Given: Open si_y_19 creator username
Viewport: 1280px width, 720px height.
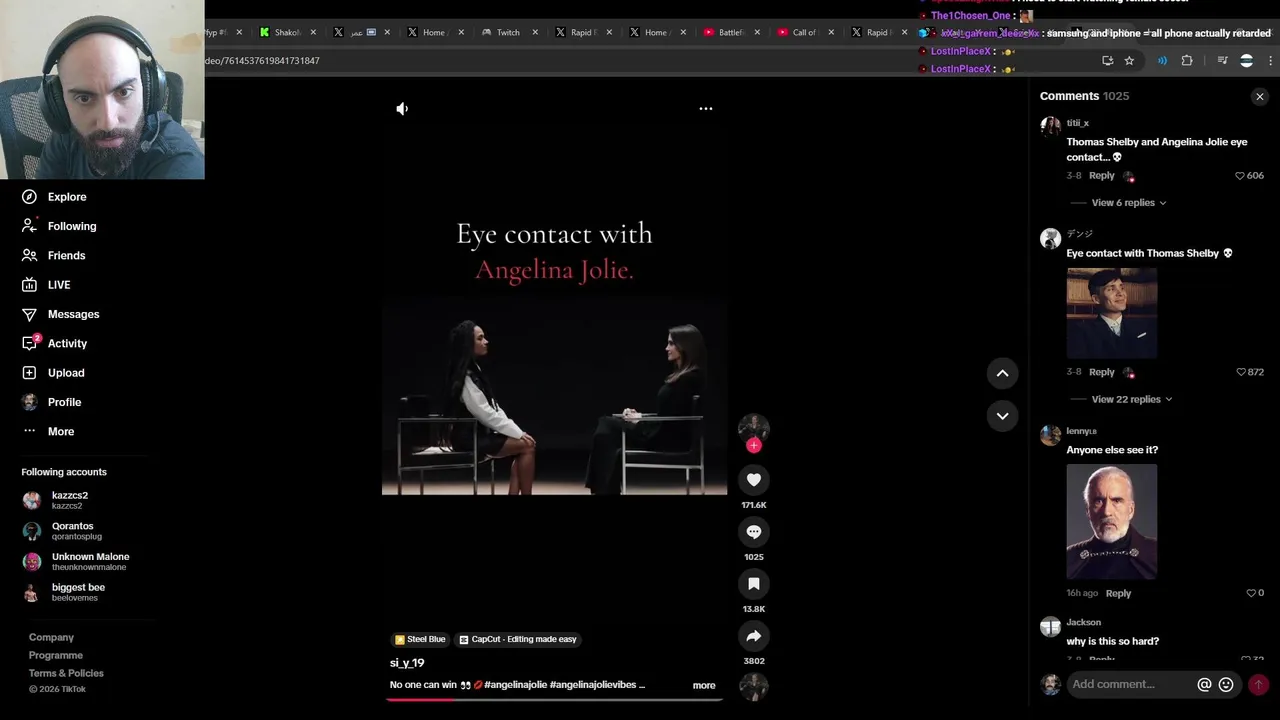Looking at the screenshot, I should point(407,663).
